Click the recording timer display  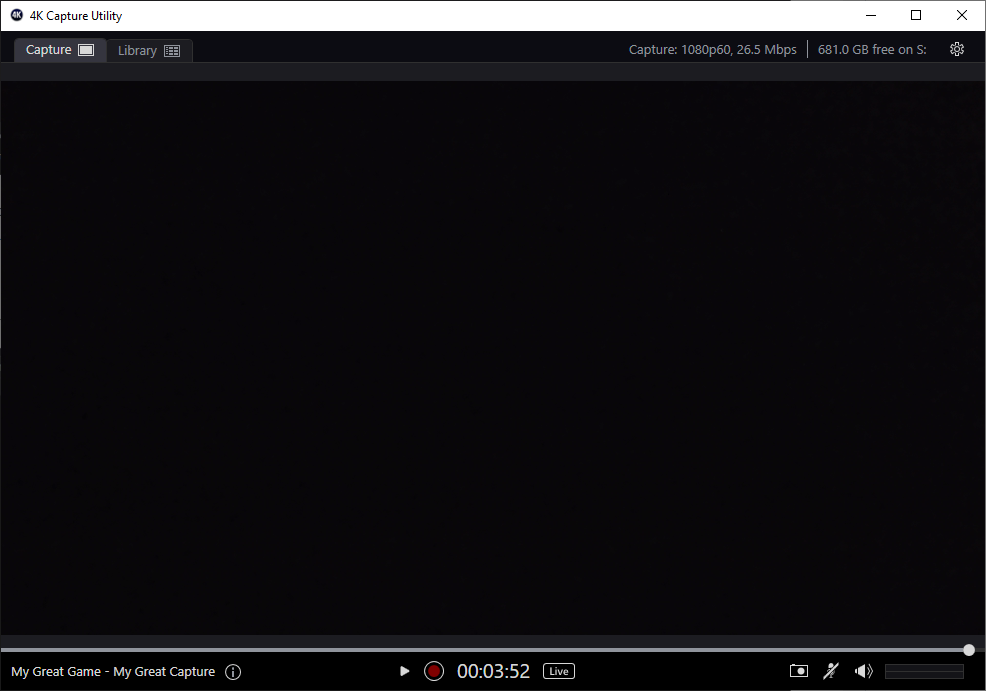[x=493, y=671]
